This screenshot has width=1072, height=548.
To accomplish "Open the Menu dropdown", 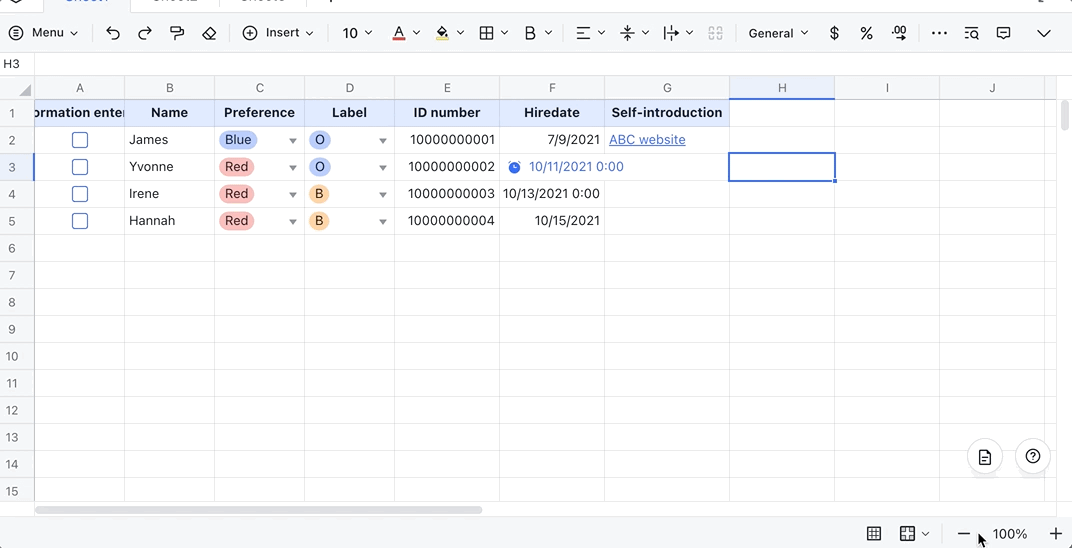I will point(43,33).
